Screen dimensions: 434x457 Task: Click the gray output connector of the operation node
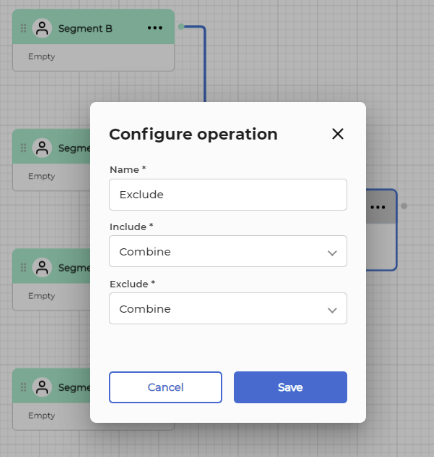click(404, 206)
